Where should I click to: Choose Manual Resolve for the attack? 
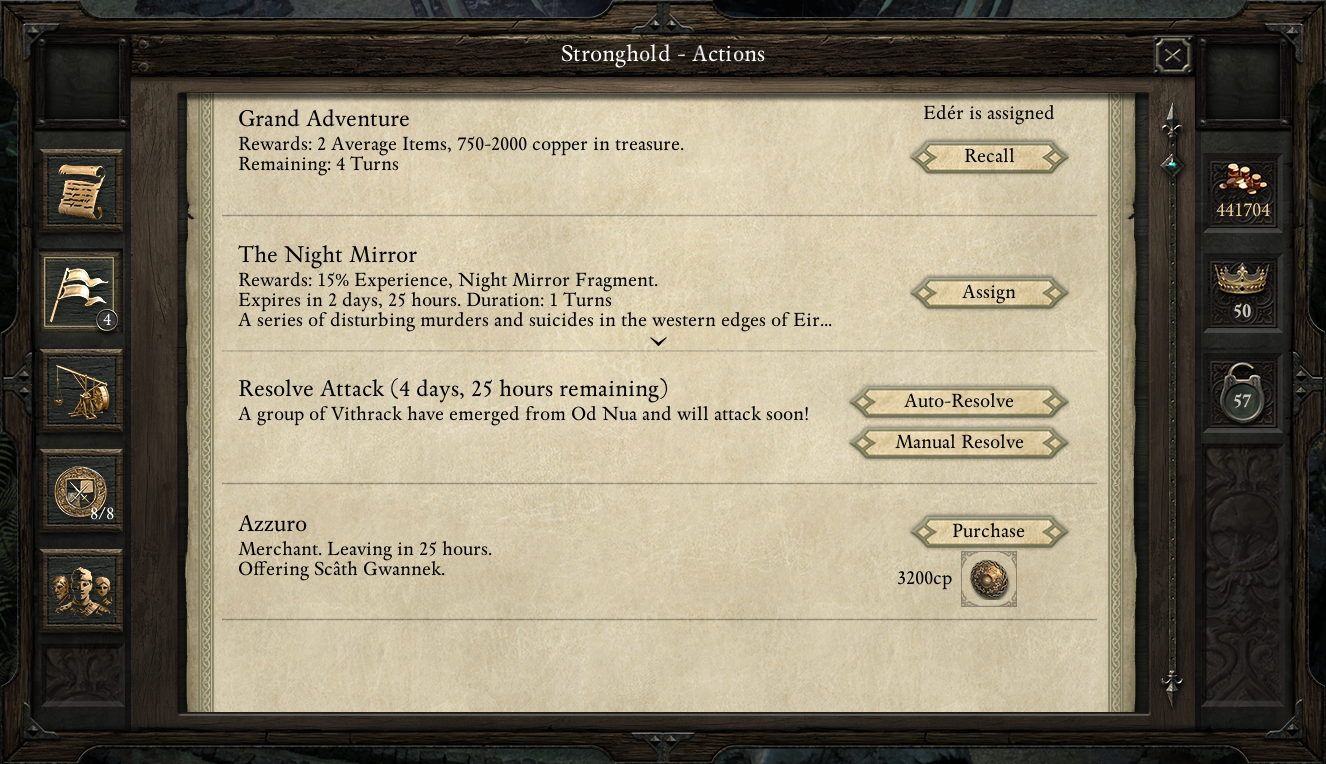[x=959, y=442]
